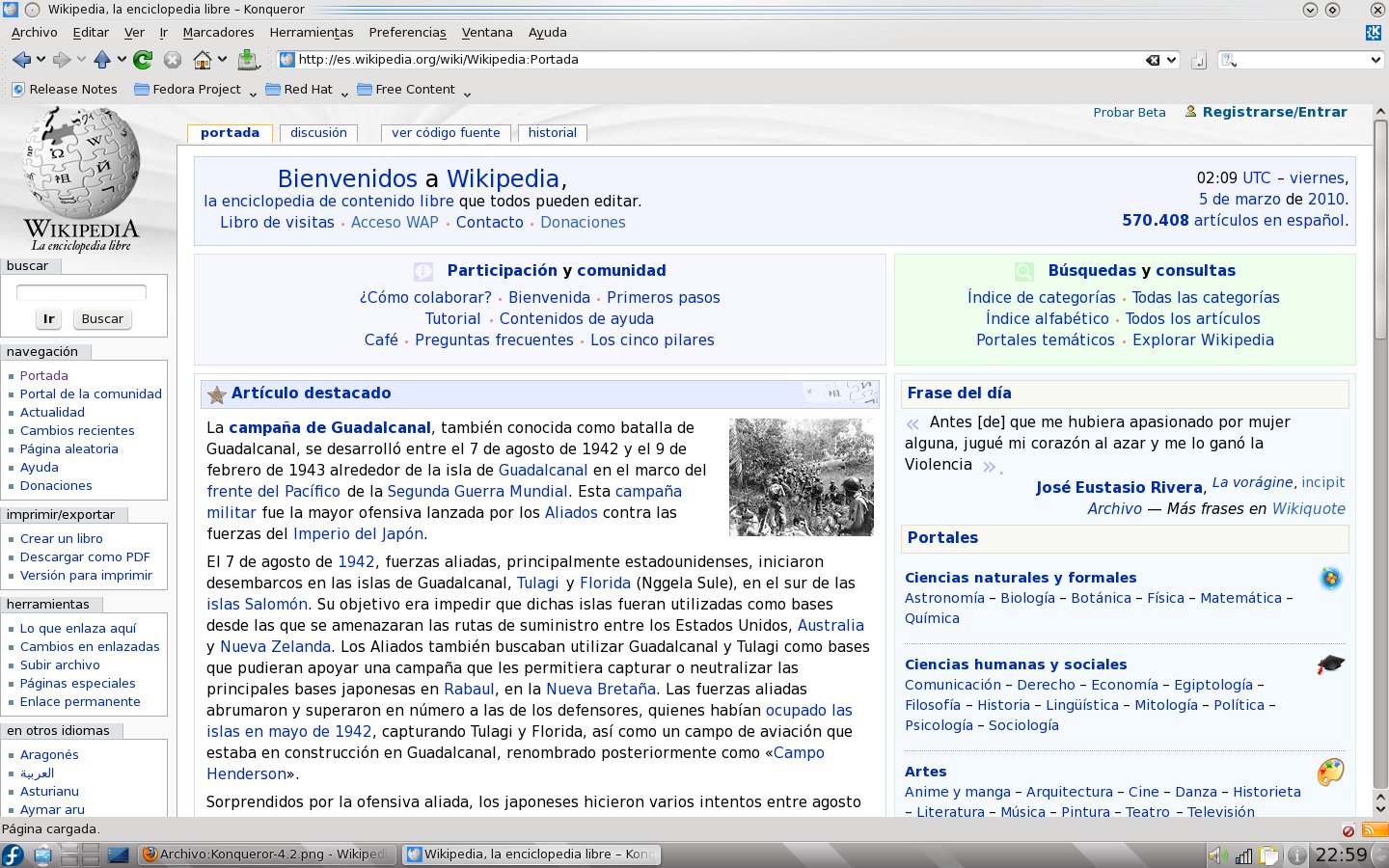Click the volume speaker icon in system tray
The width and height of the screenshot is (1389, 868).
click(1218, 854)
